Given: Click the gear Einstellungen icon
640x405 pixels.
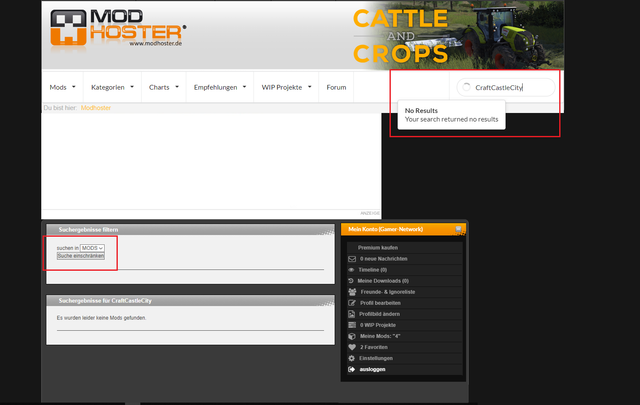Looking at the screenshot, I should click(x=351, y=358).
